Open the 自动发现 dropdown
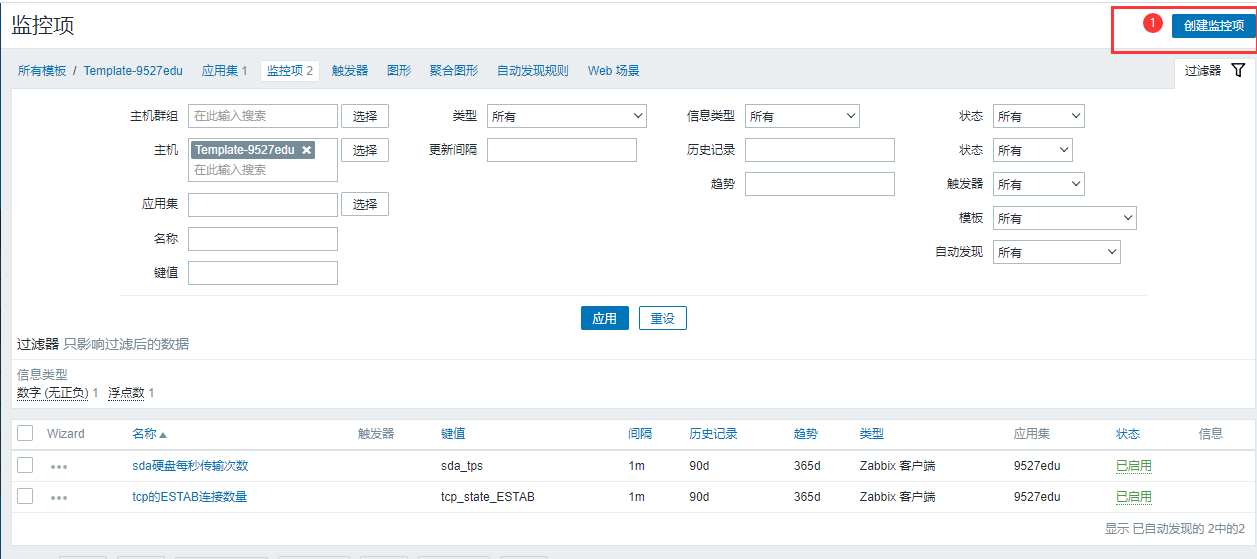The height and width of the screenshot is (559, 1257). 1056,252
